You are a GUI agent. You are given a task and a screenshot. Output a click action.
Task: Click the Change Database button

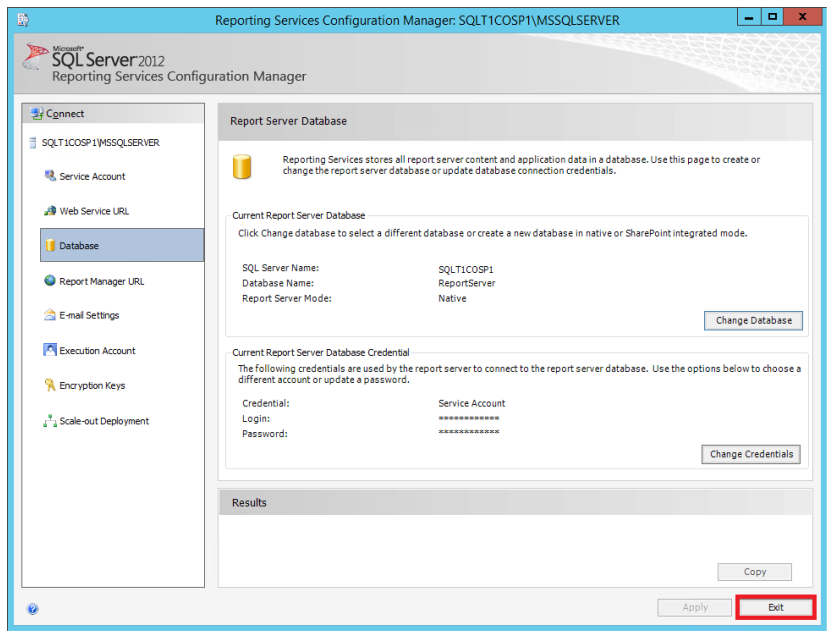(753, 320)
